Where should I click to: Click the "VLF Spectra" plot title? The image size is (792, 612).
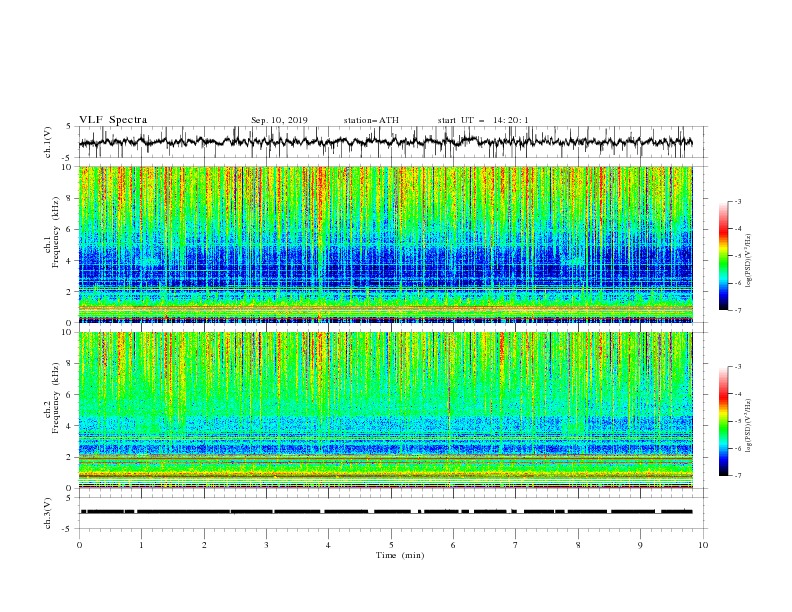(113, 120)
